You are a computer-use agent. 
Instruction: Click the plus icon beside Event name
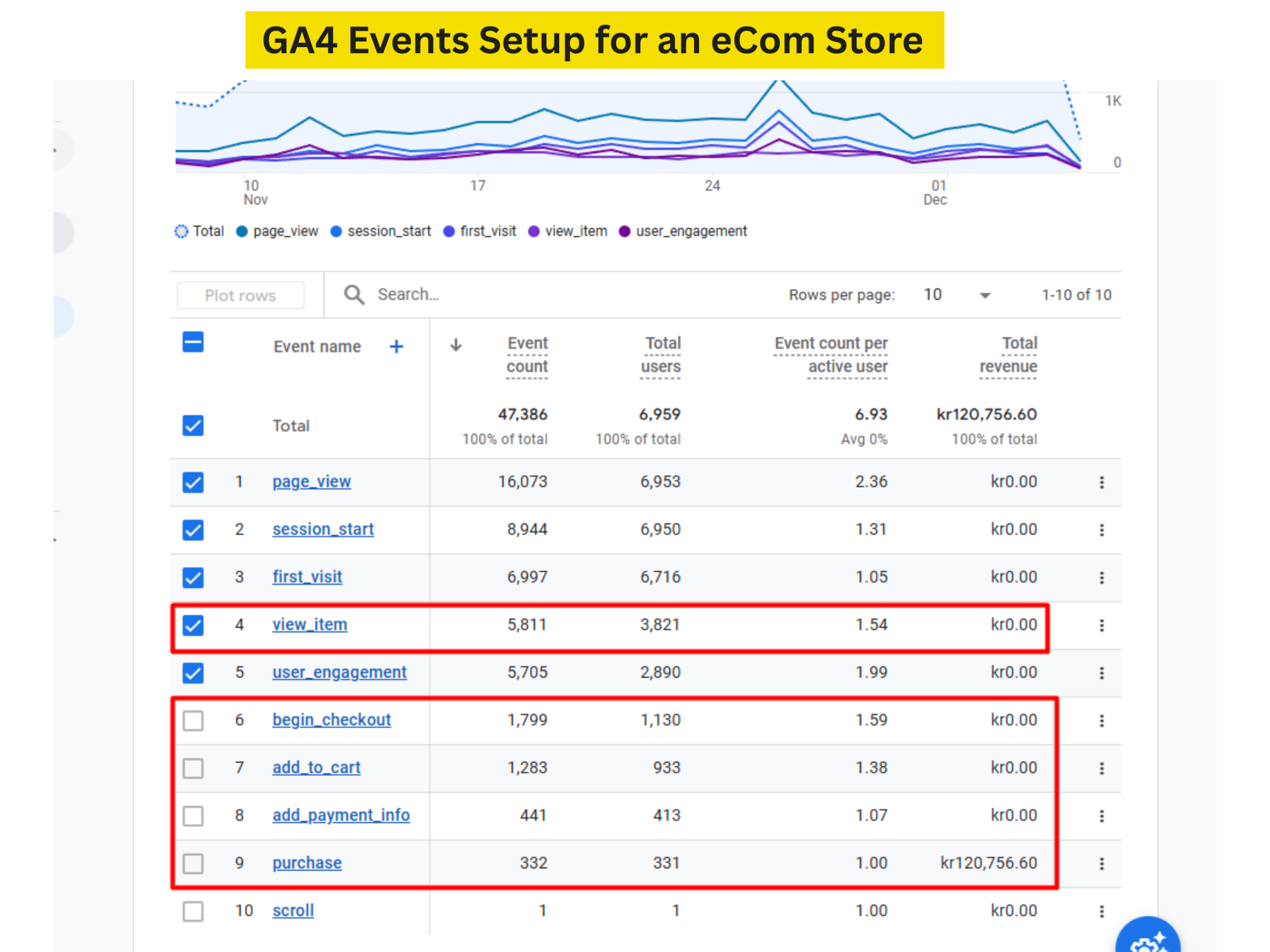tap(396, 347)
